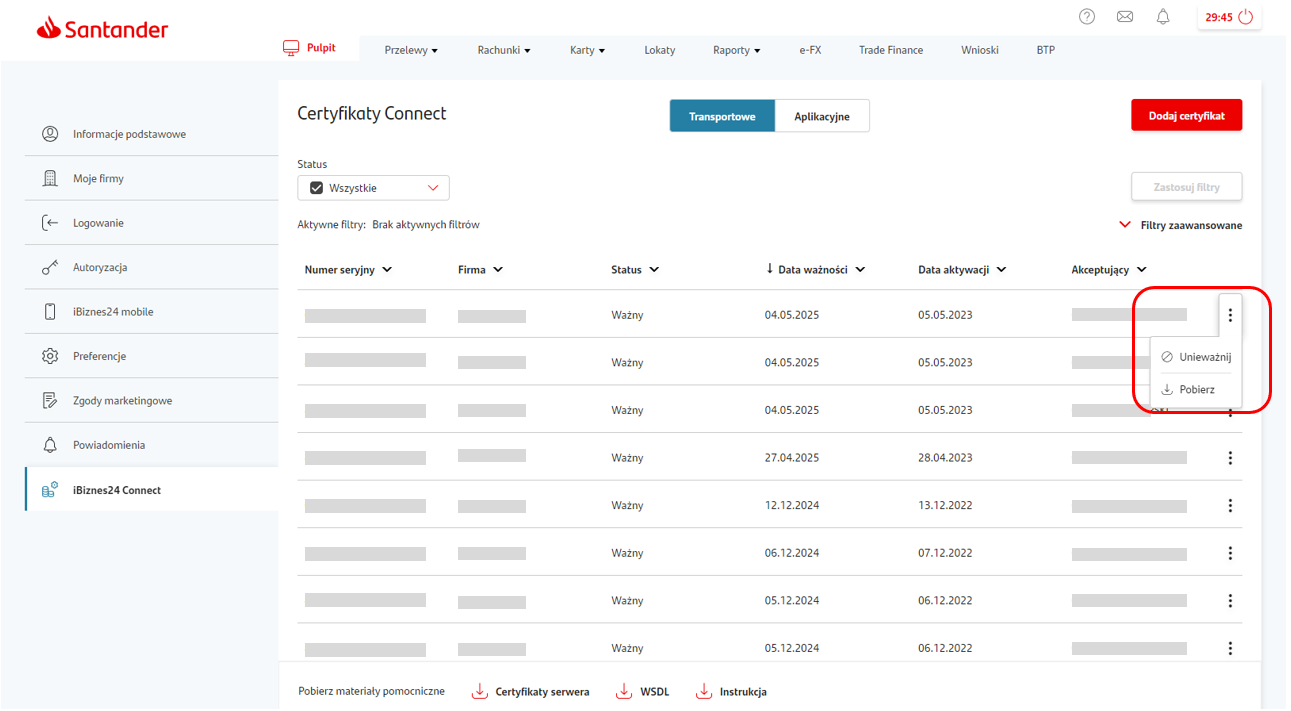Click Moje firmy building icon
This screenshot has width=1291, height=711.
(50, 178)
